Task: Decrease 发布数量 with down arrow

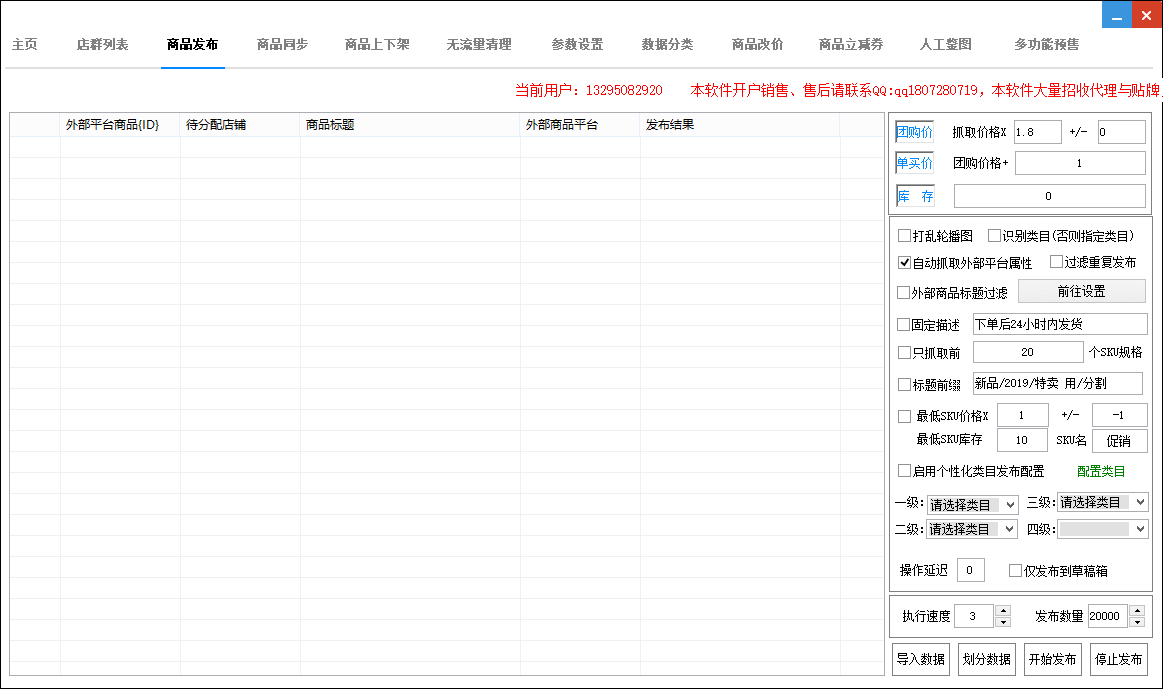Action: 1136,622
